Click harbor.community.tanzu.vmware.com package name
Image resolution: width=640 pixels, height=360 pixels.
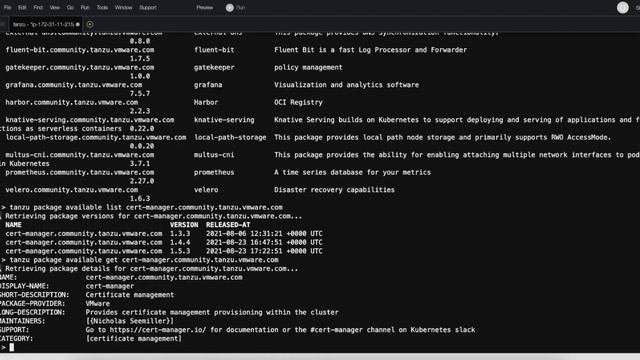pyautogui.click(x=71, y=102)
